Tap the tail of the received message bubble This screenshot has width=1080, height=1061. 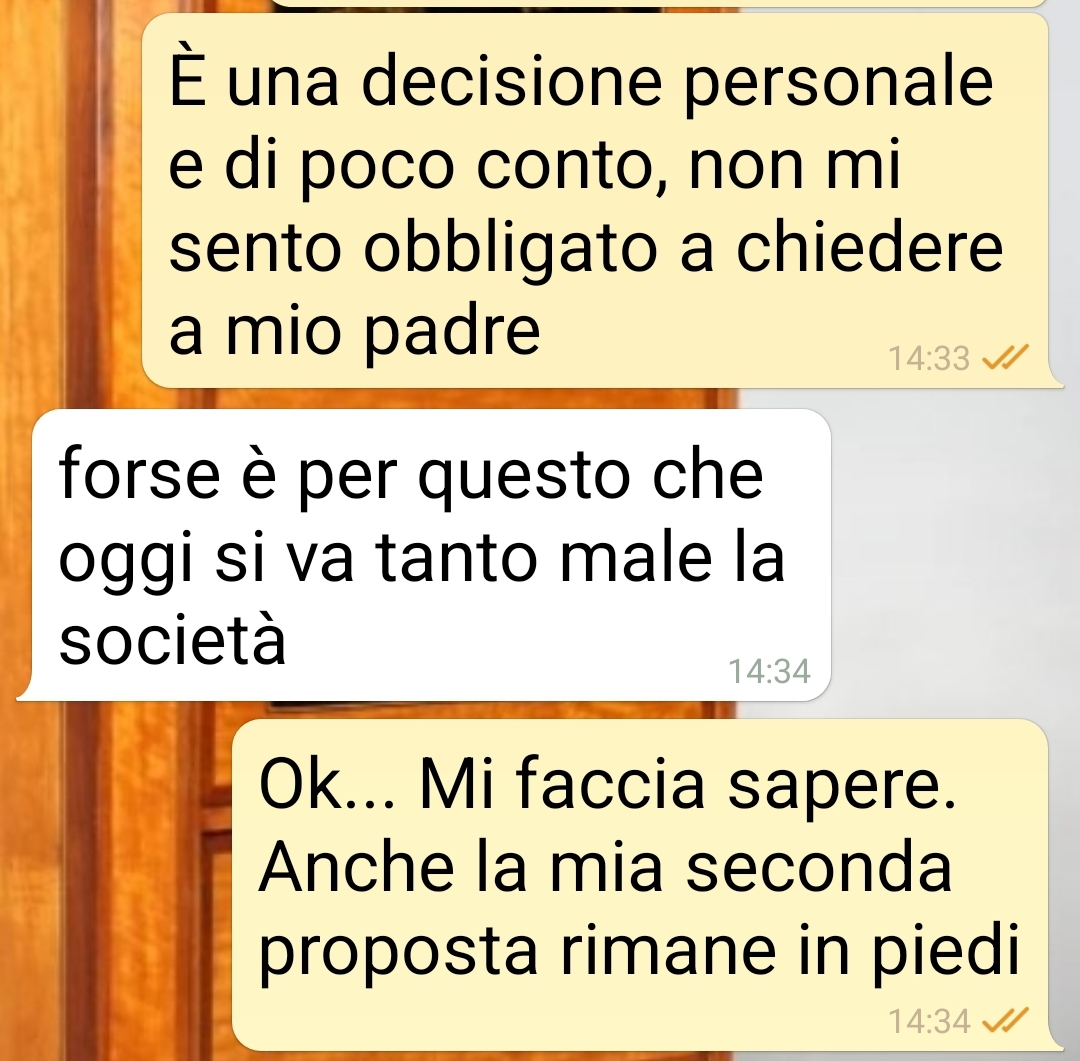(25, 692)
